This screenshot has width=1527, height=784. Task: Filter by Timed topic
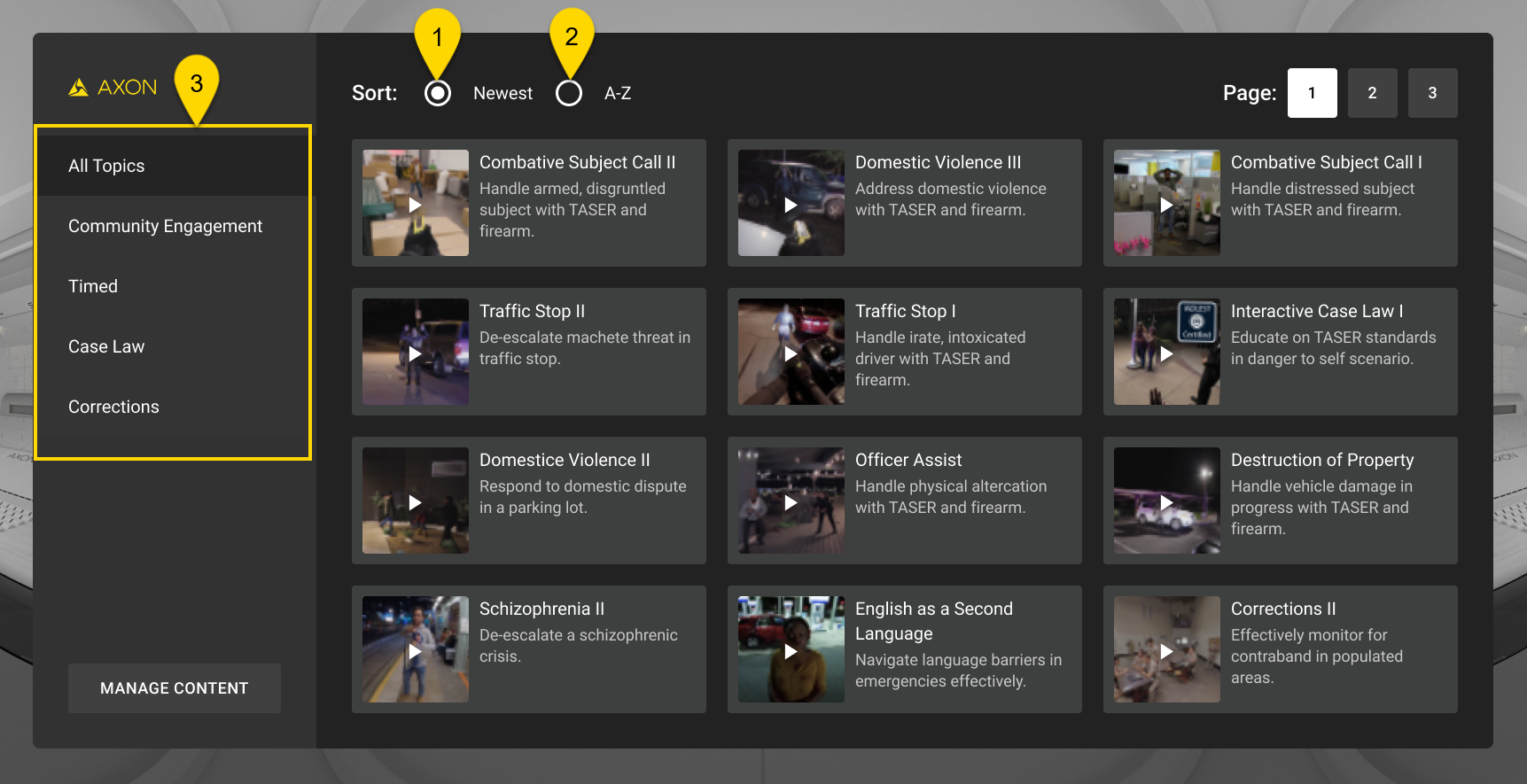[x=173, y=286]
